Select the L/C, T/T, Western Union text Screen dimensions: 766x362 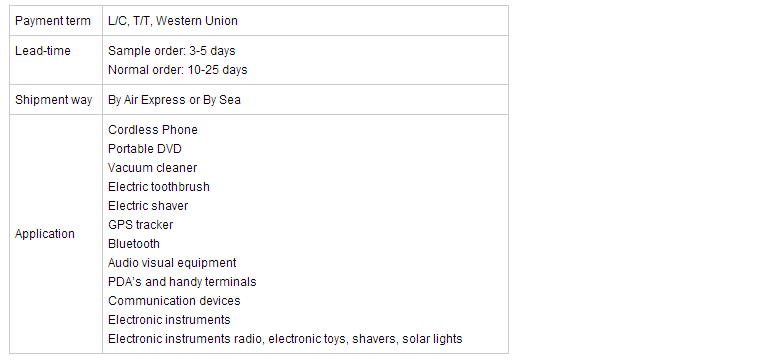tap(173, 21)
